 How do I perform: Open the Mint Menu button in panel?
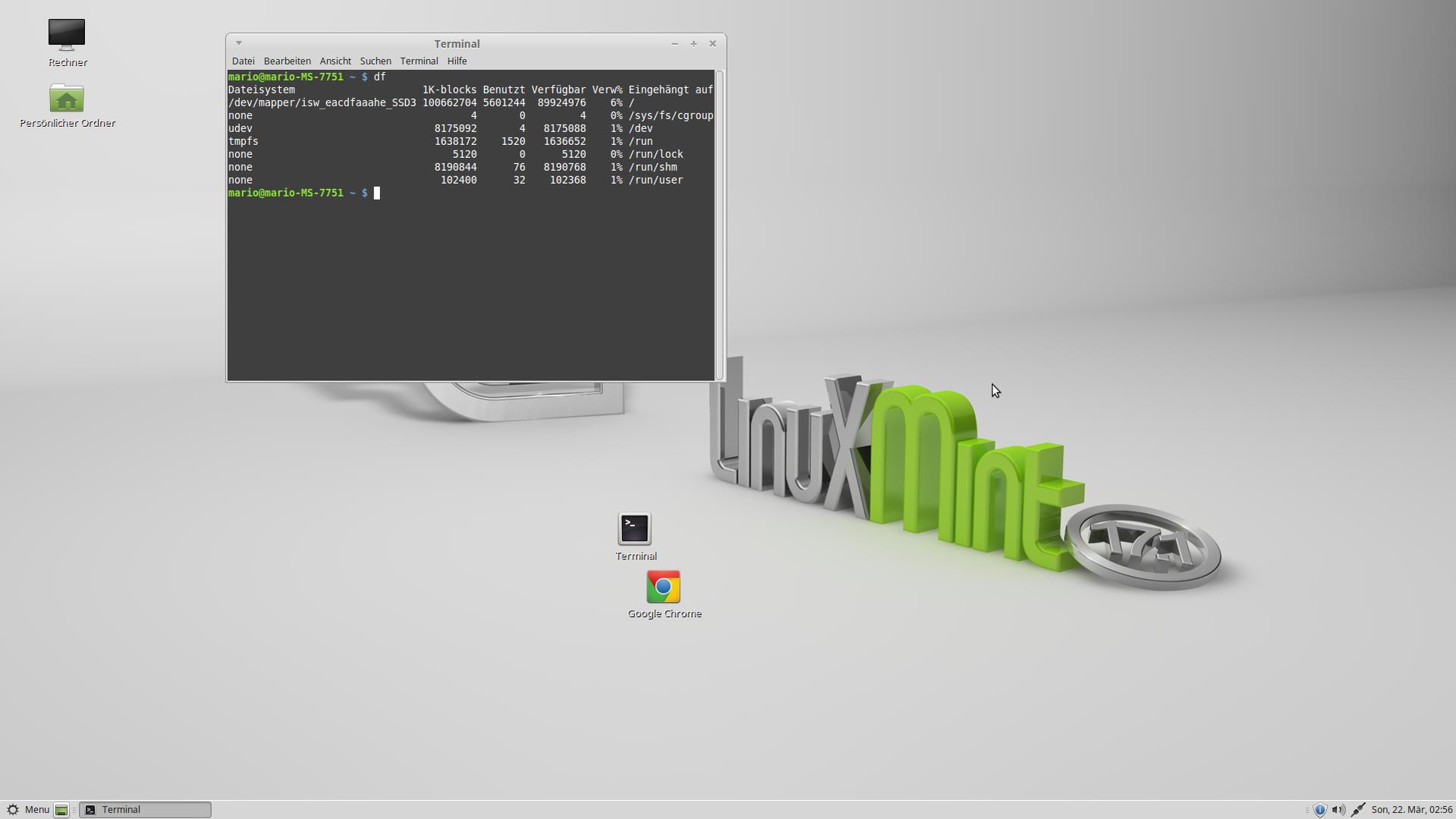coord(28,810)
